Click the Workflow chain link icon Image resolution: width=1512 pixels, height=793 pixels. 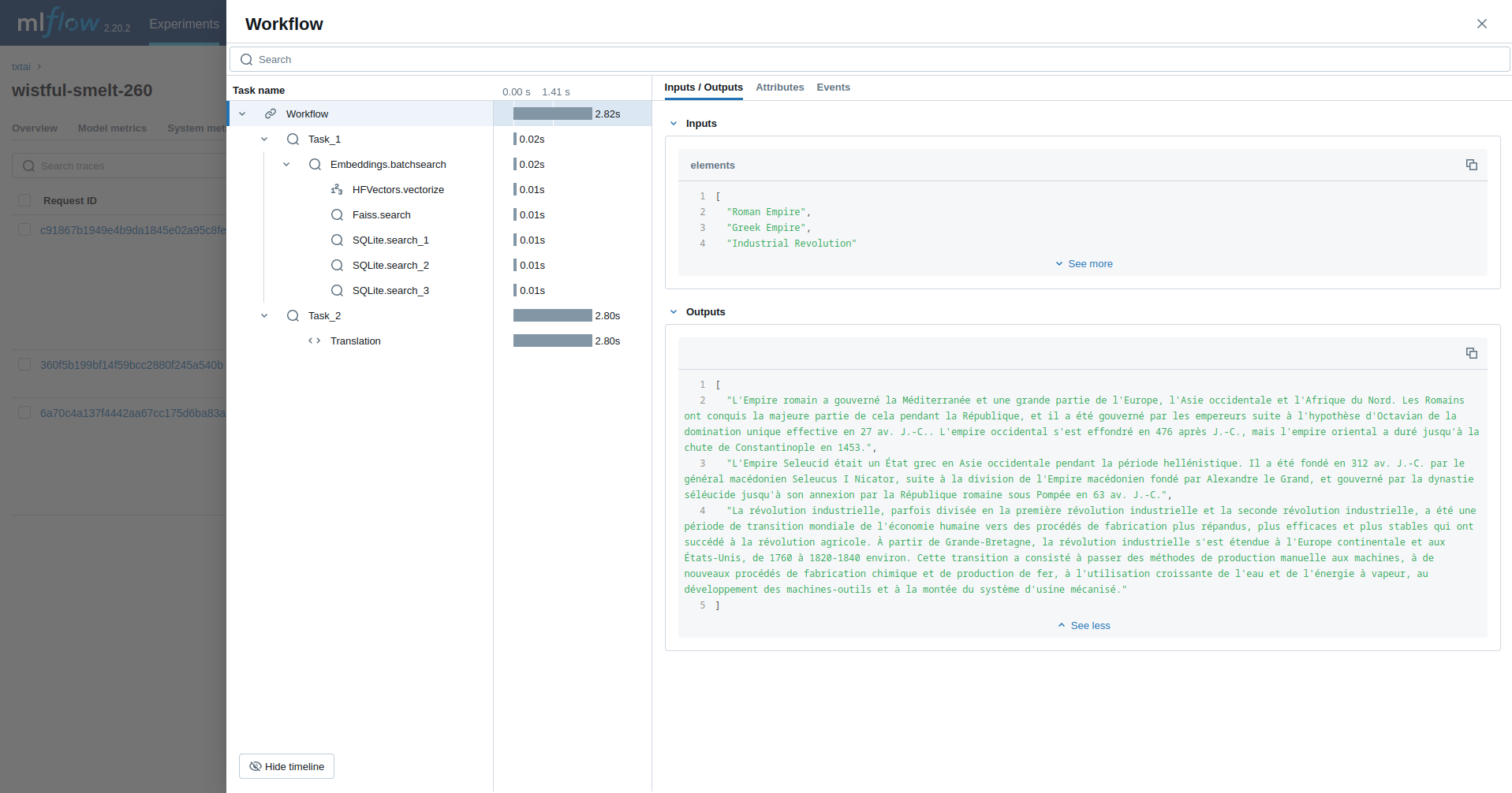coord(271,114)
